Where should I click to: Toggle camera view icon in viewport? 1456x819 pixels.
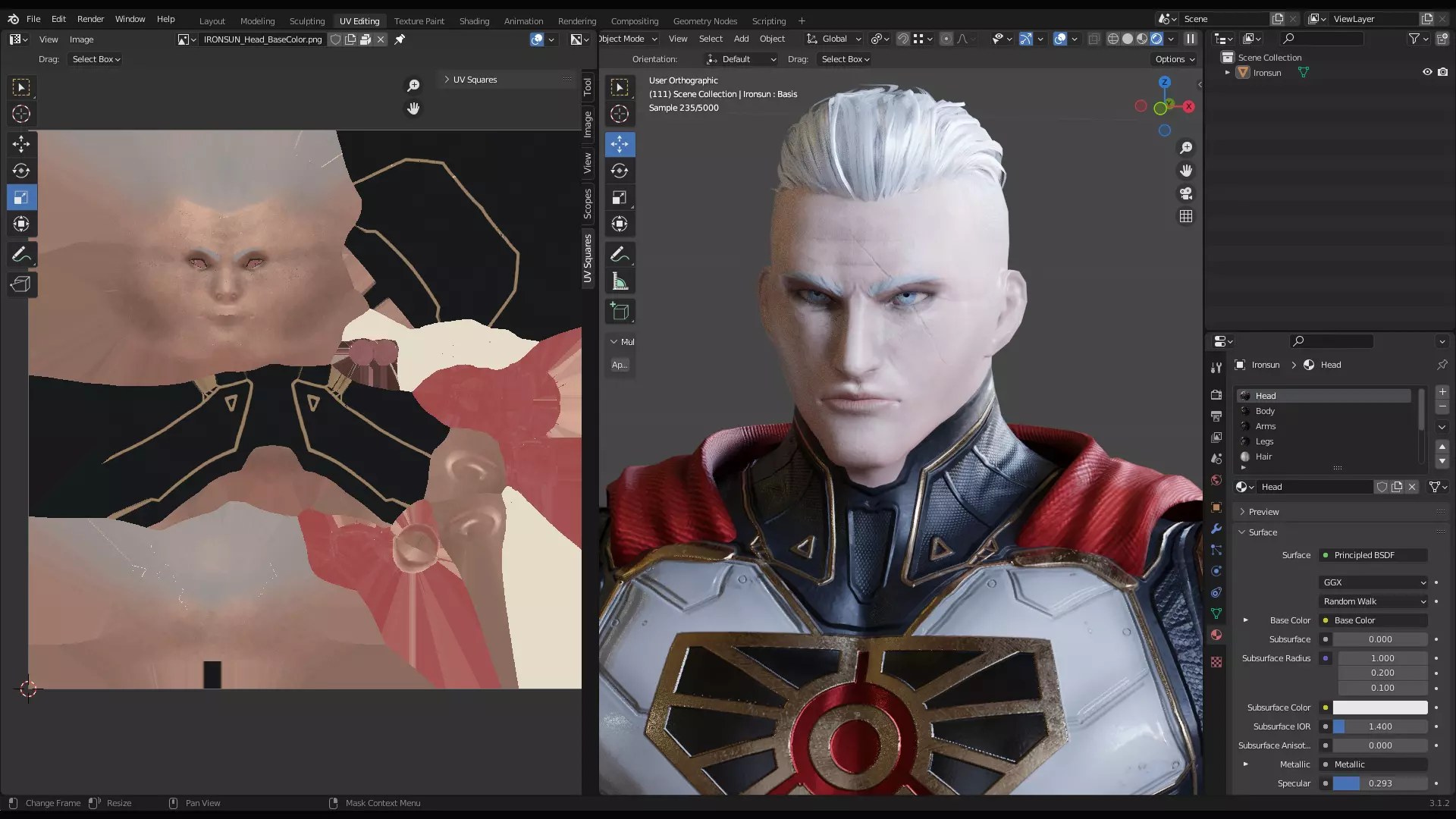click(x=1186, y=193)
